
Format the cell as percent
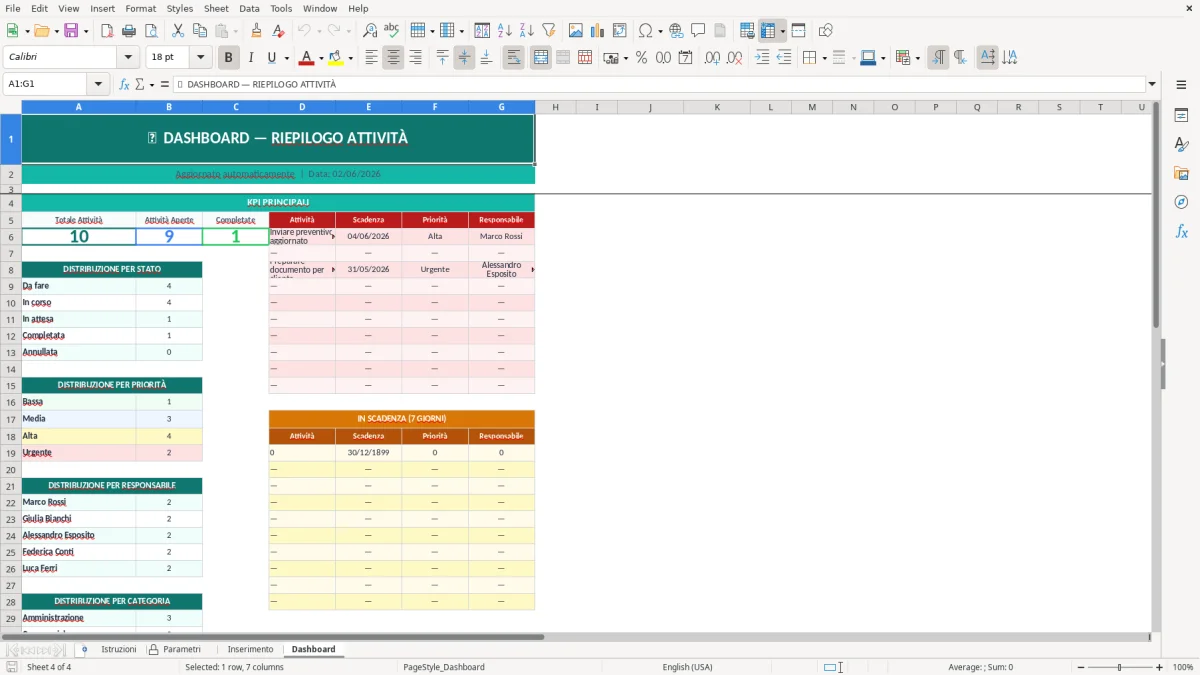[x=641, y=58]
